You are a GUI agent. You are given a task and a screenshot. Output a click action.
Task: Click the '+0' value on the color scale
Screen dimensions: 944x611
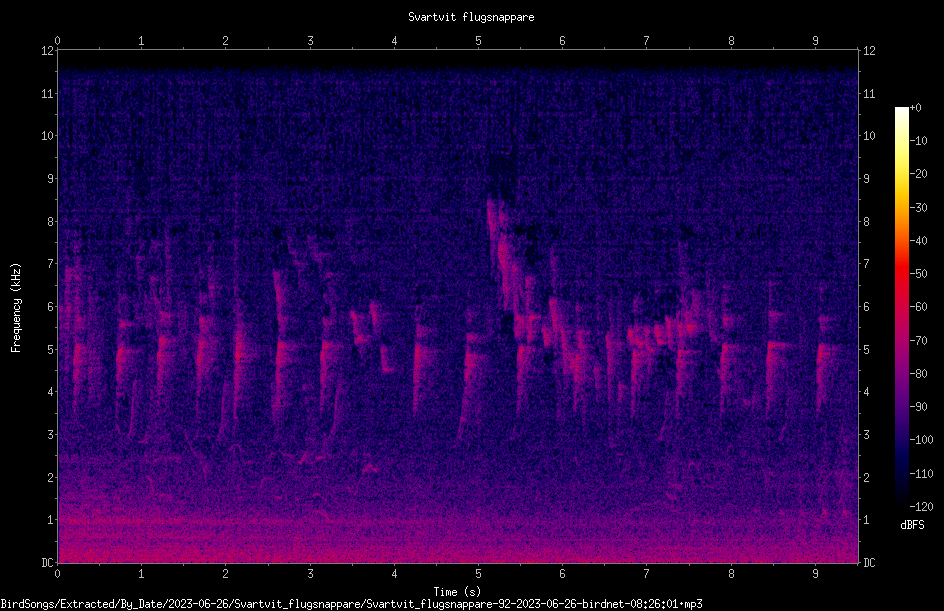pyautogui.click(x=915, y=108)
